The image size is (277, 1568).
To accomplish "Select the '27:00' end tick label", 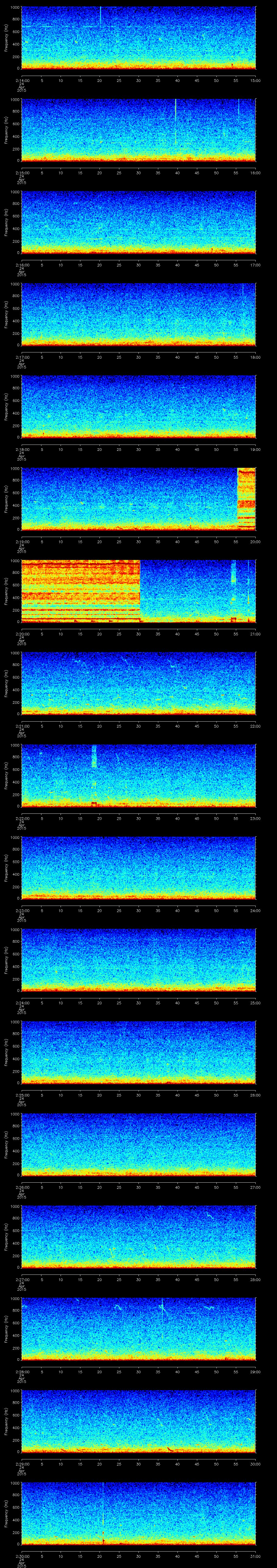I will click(255, 1187).
